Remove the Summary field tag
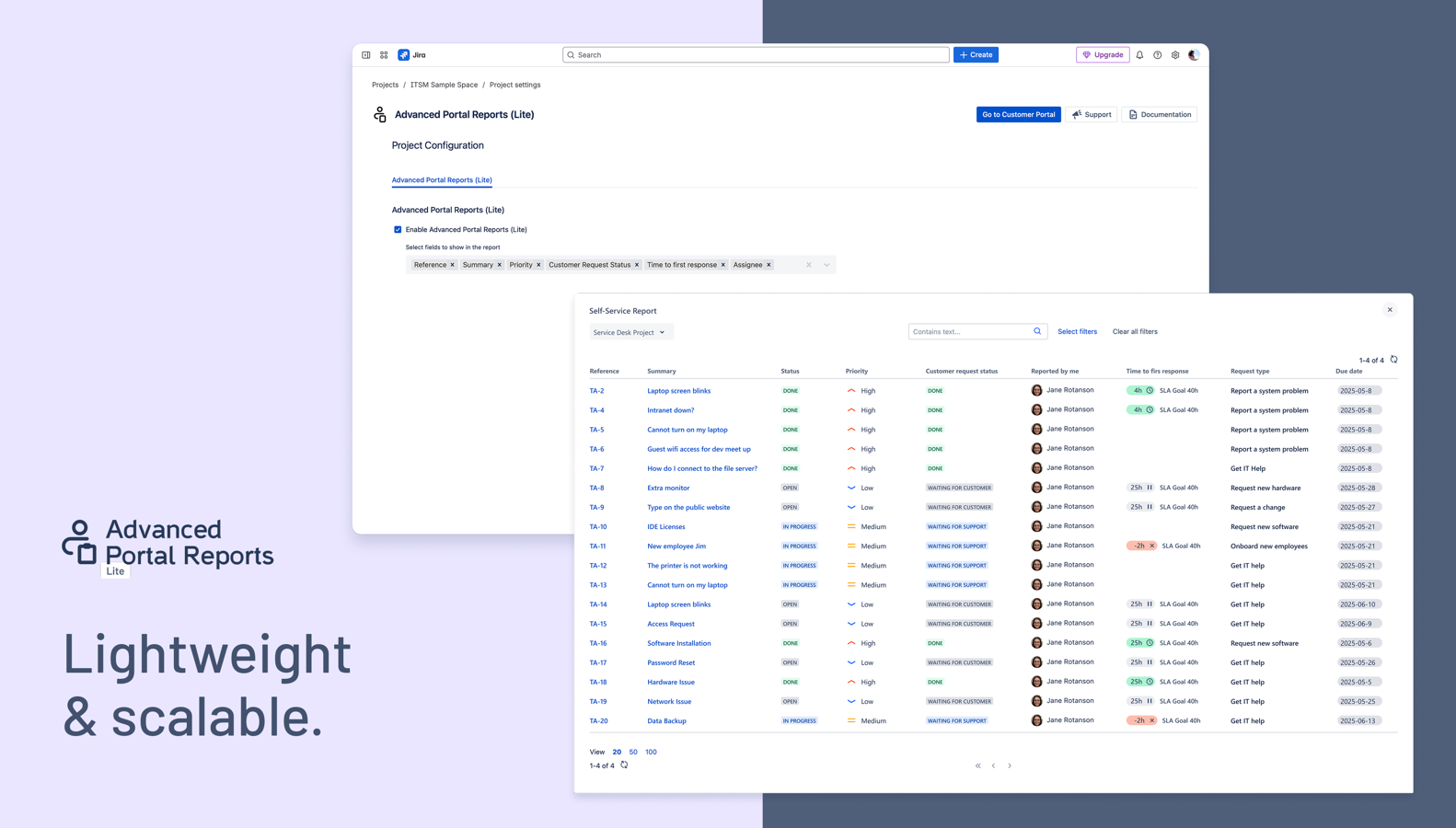Image resolution: width=1456 pixels, height=828 pixels. [x=500, y=265]
